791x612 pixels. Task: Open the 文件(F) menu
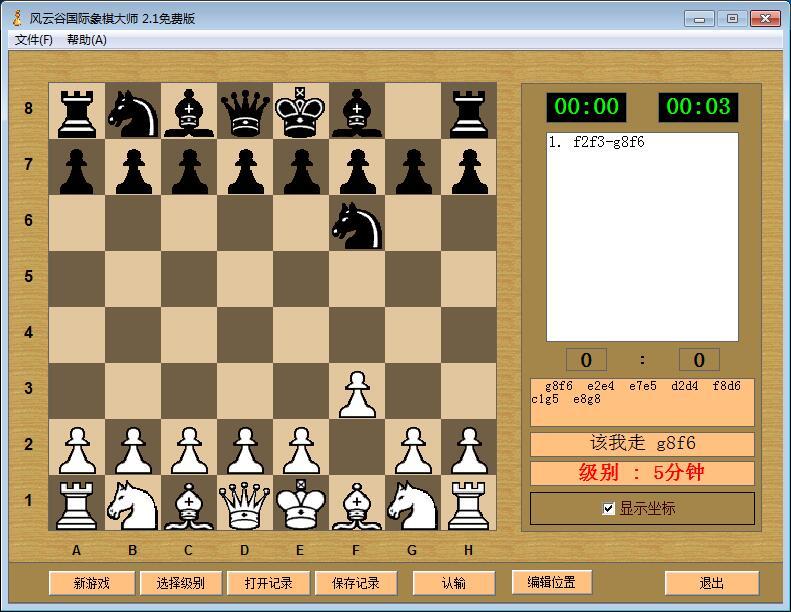(34, 40)
